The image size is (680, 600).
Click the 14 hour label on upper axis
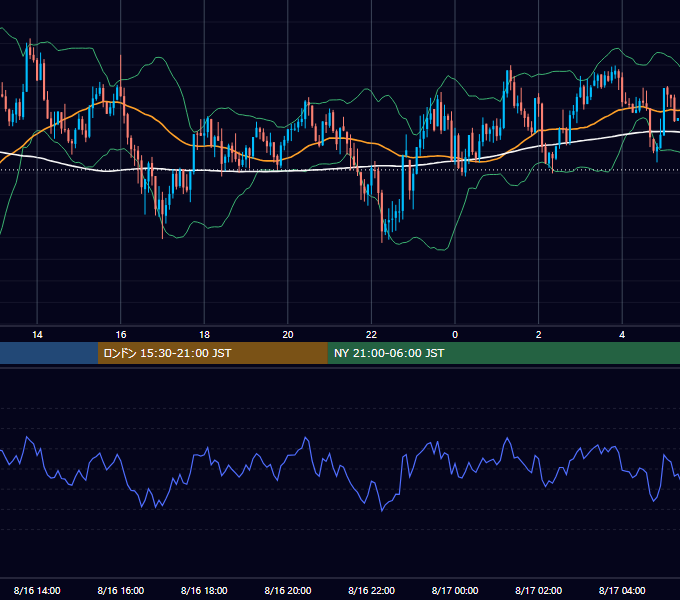click(37, 335)
